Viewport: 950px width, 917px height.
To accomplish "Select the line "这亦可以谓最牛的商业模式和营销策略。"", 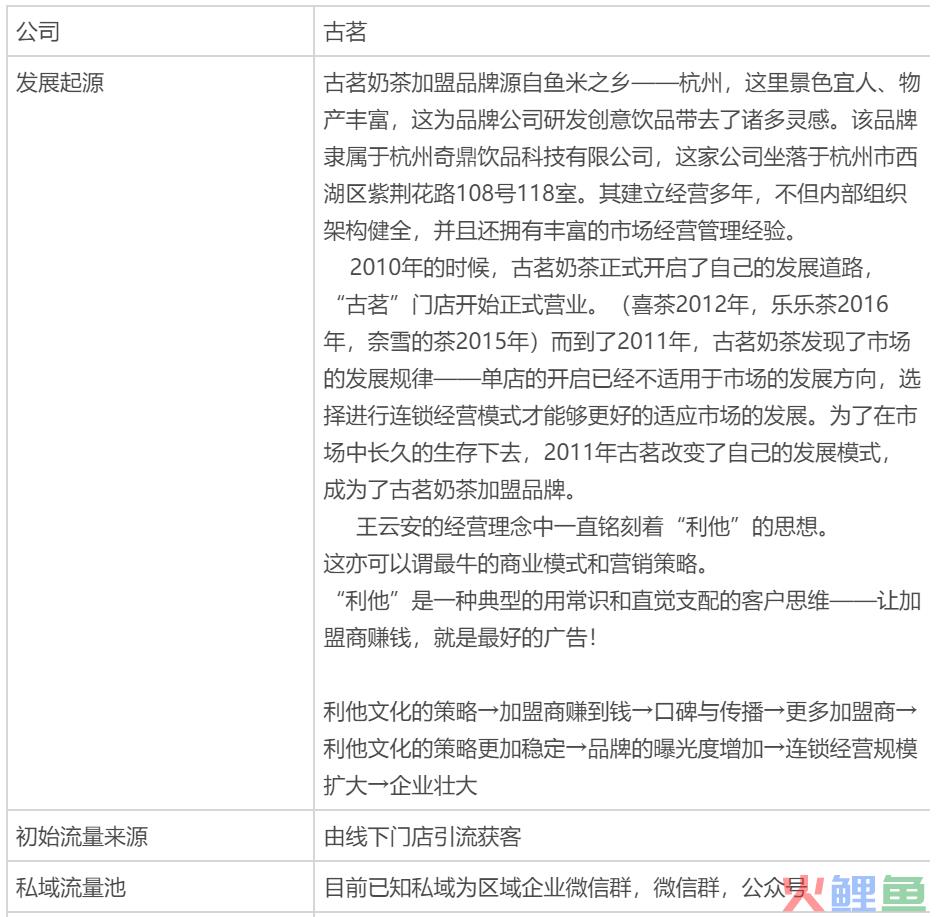I will tap(516, 563).
